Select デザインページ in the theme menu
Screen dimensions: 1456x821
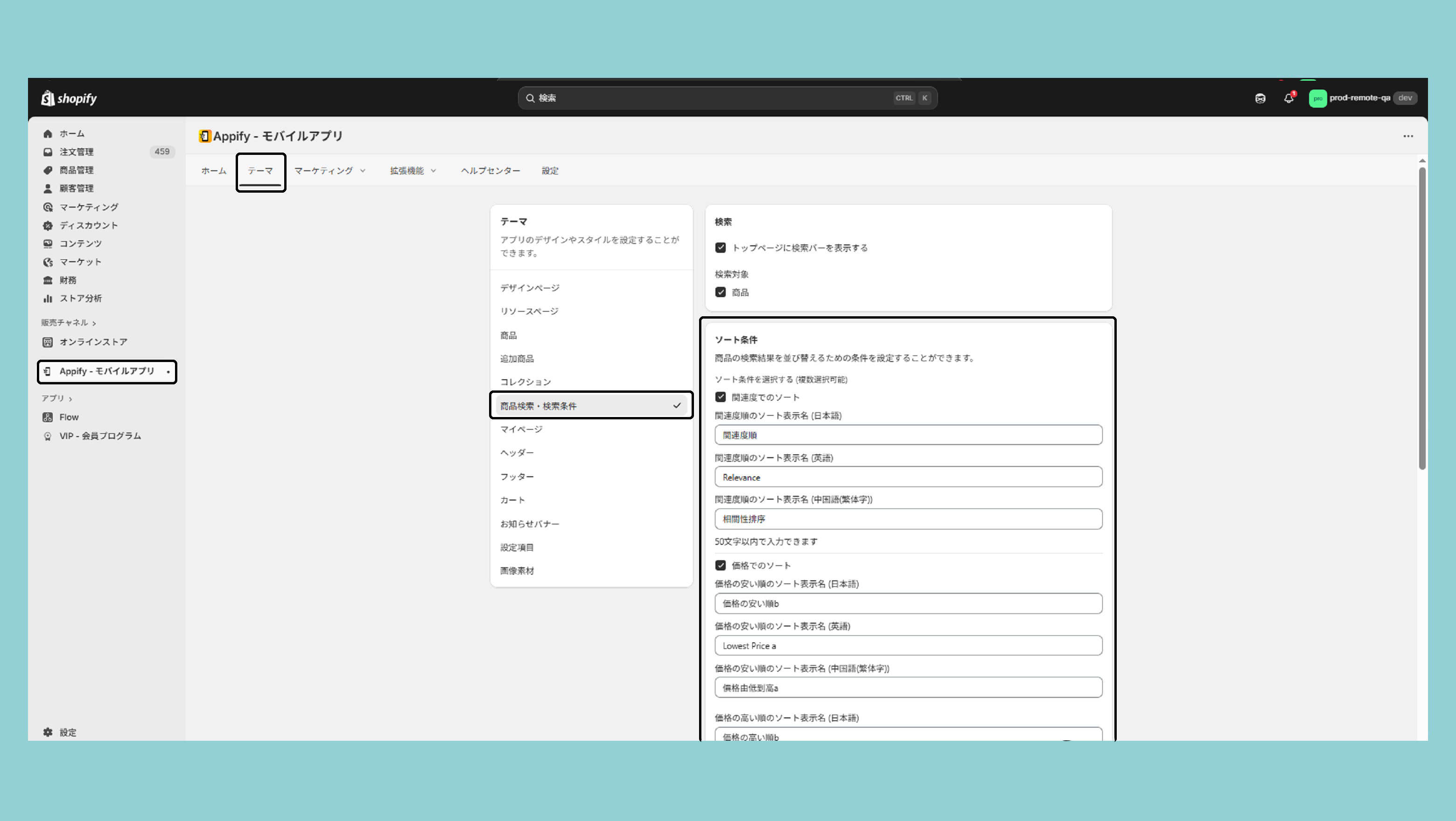[x=530, y=288]
